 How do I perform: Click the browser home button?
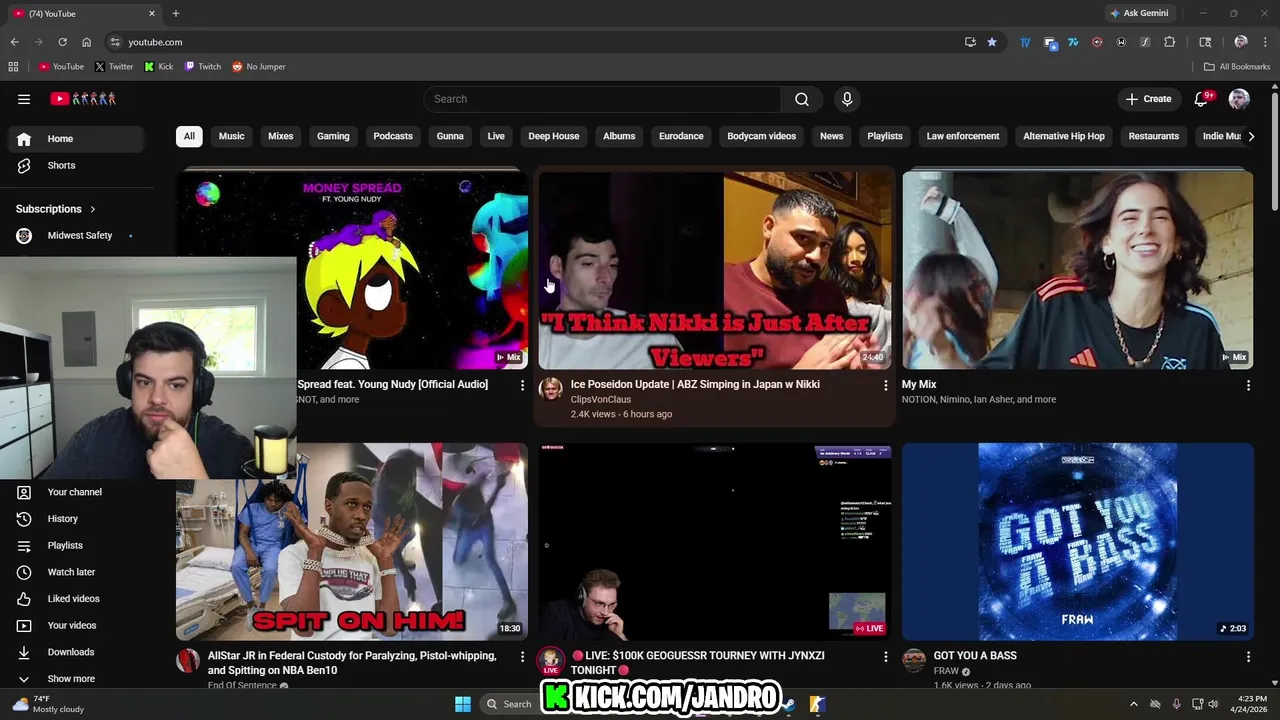[86, 42]
